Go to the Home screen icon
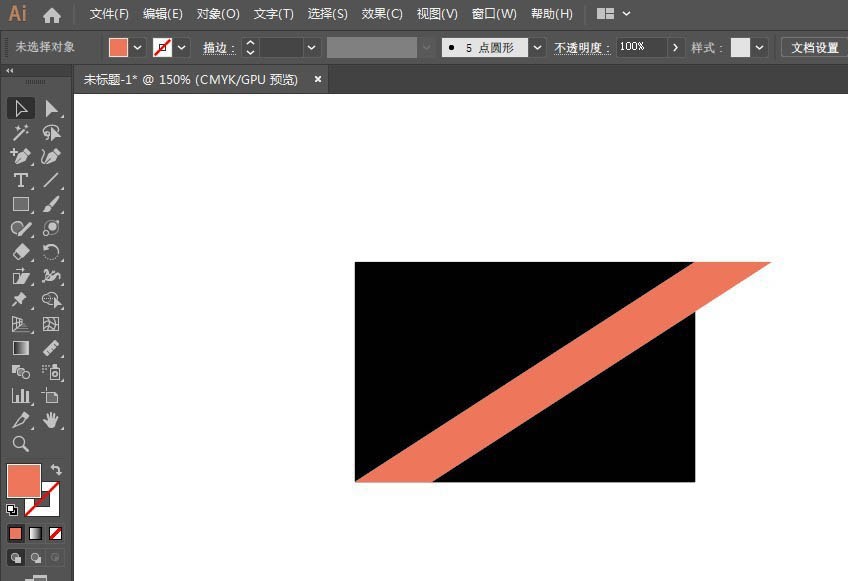 coord(52,15)
